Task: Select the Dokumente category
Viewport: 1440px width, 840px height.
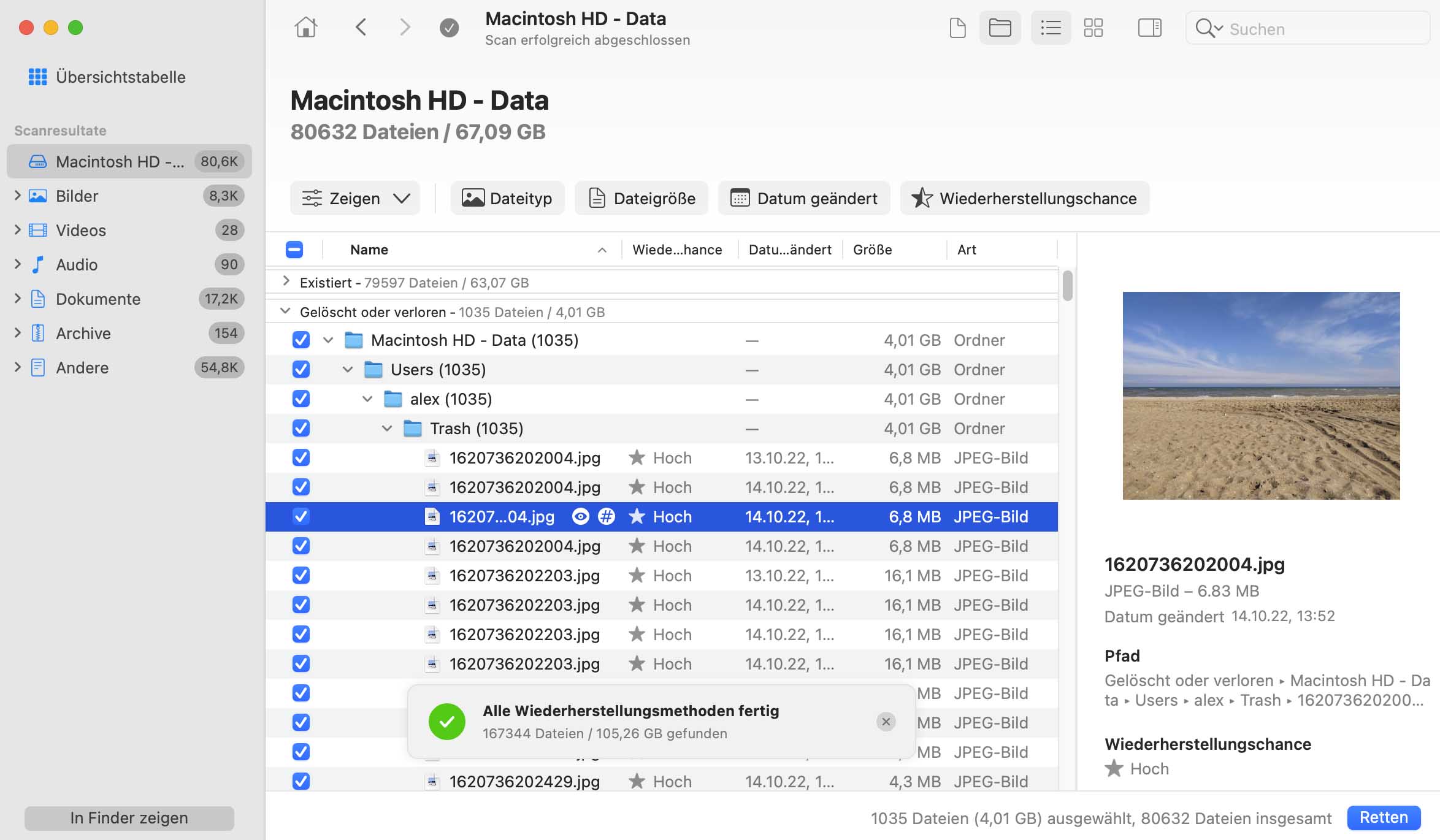Action: click(x=98, y=299)
